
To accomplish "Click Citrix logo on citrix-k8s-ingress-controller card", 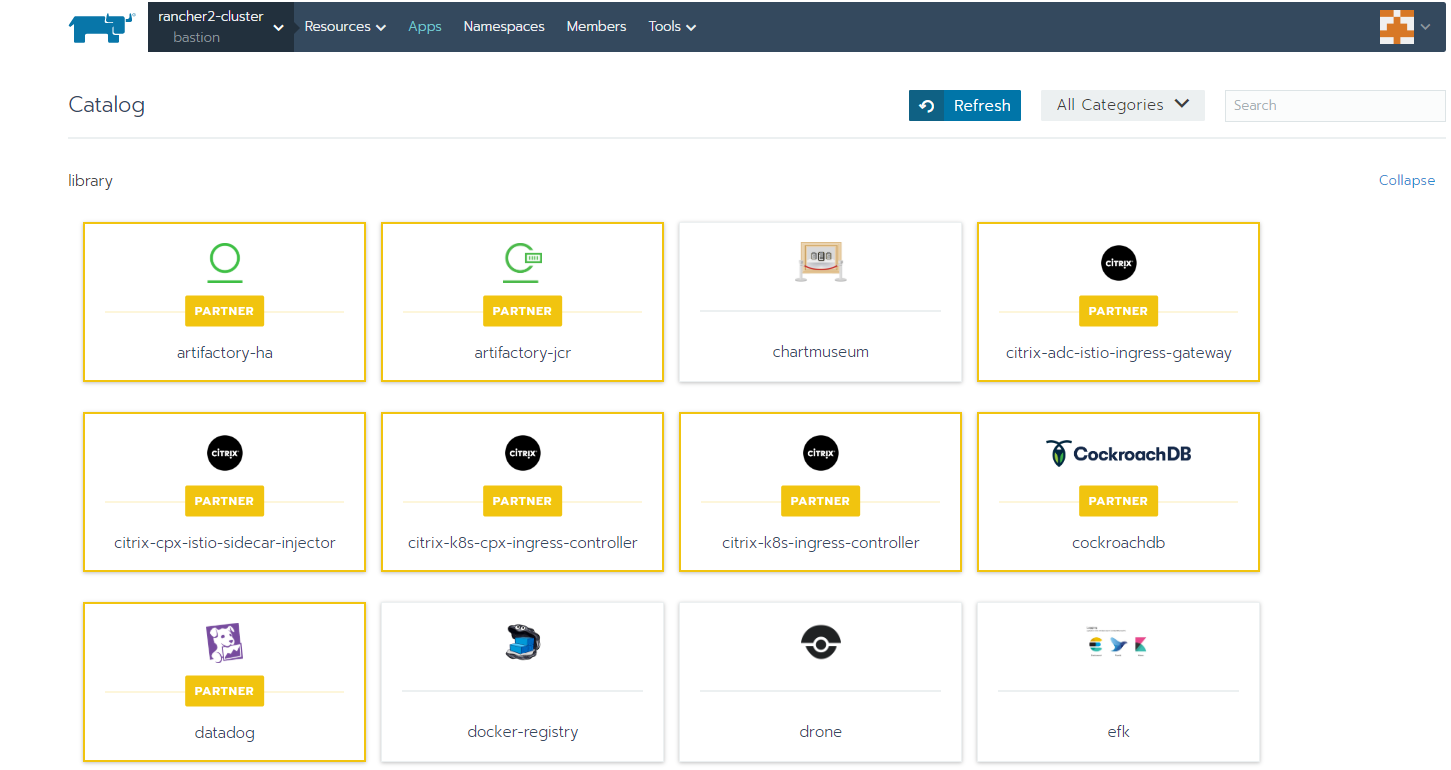I will tap(821, 453).
